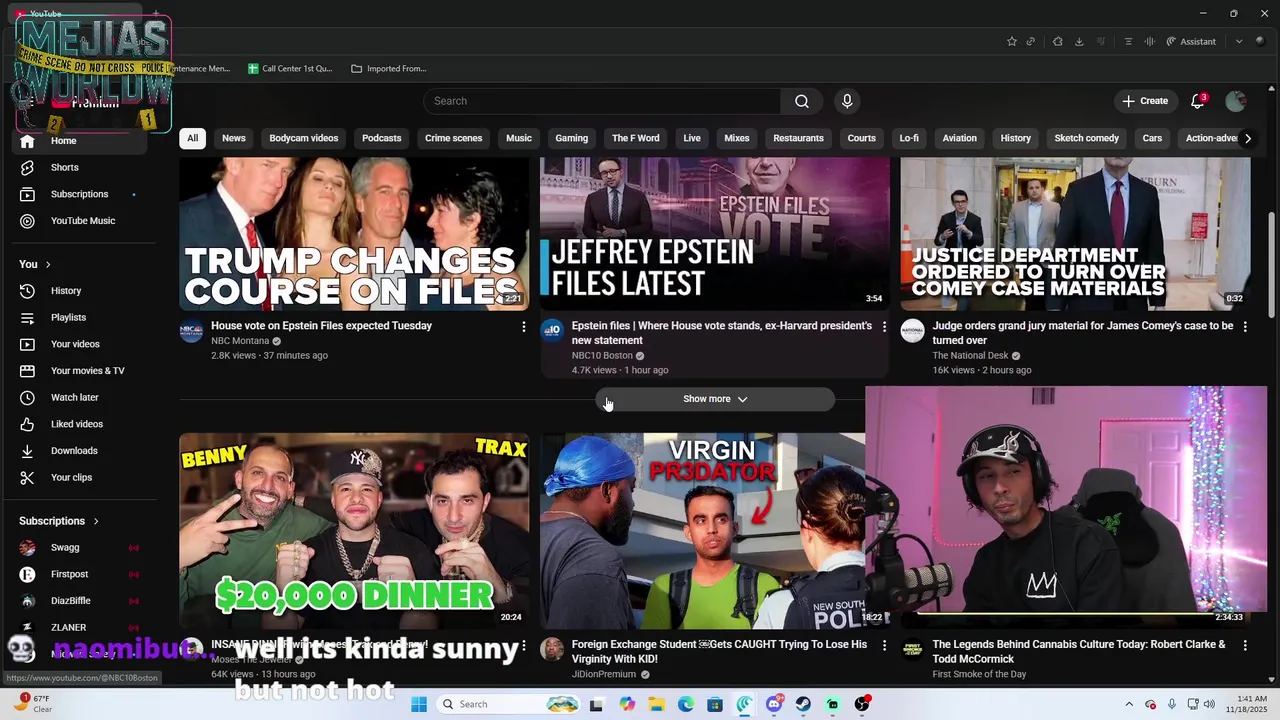Play $20,000 Dinner video thumbnail

click(x=354, y=530)
